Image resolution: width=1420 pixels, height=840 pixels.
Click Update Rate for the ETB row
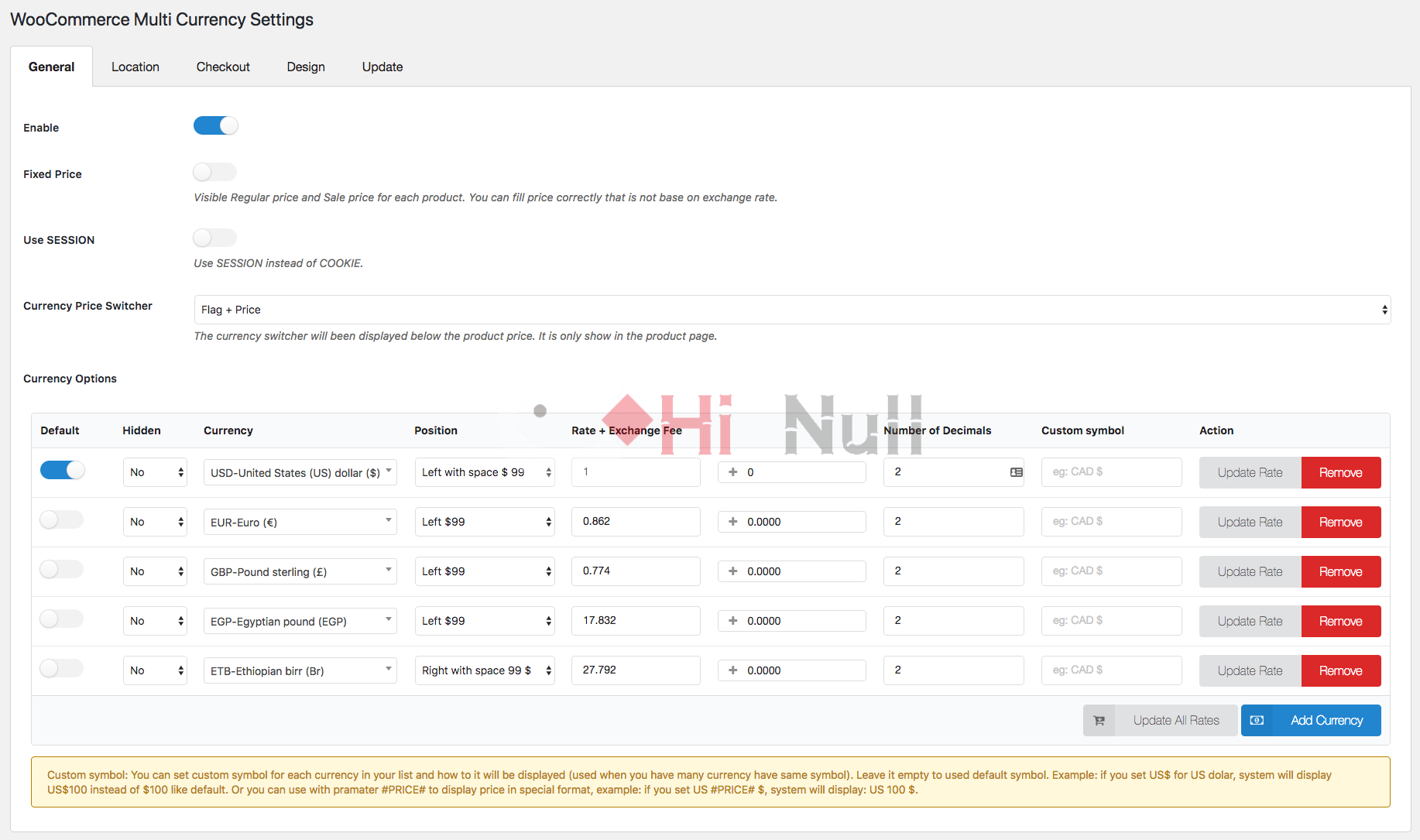coord(1250,670)
